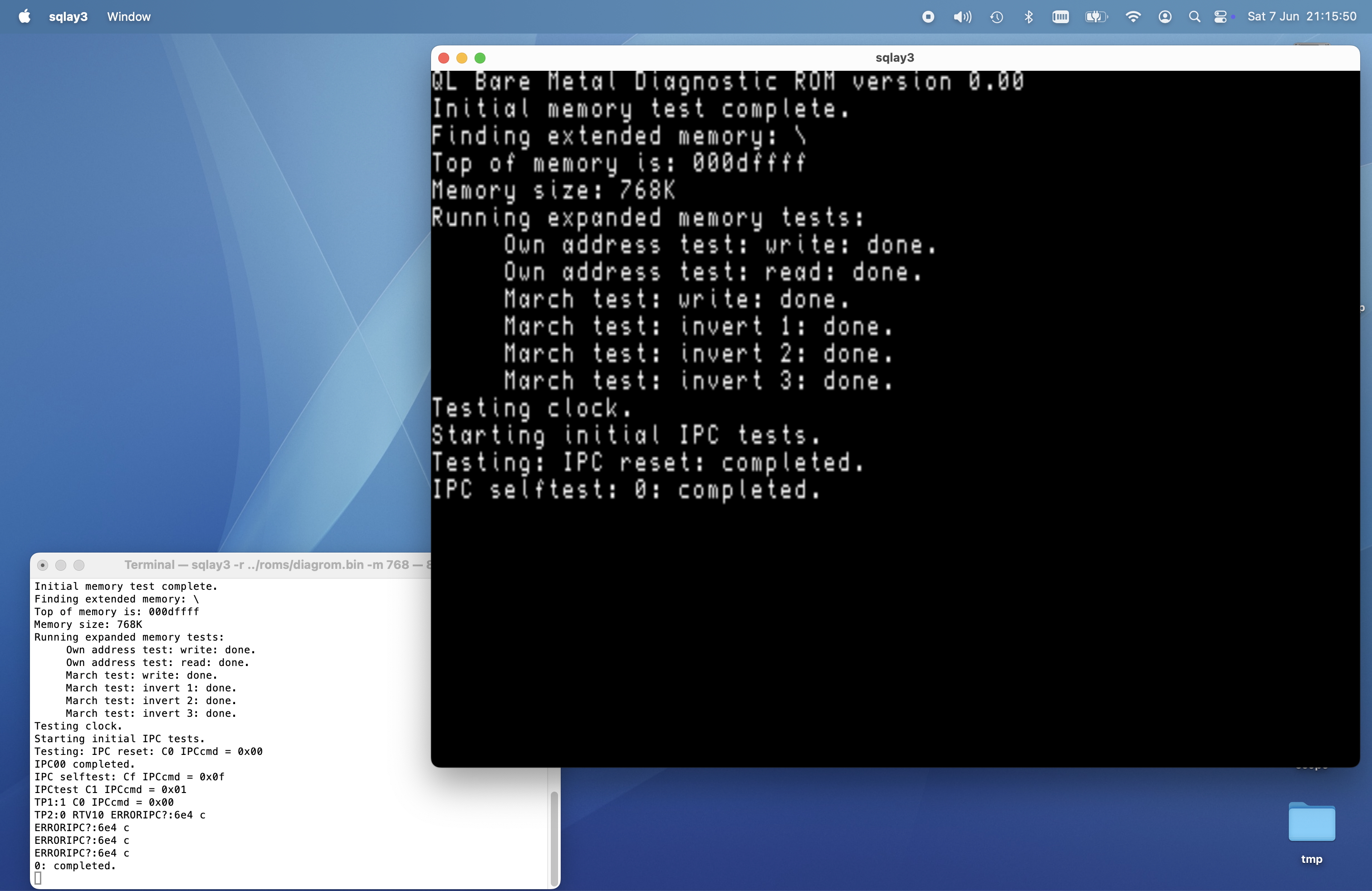Click the user account menu bar icon
This screenshot has width=1372, height=891.
tap(1165, 17)
